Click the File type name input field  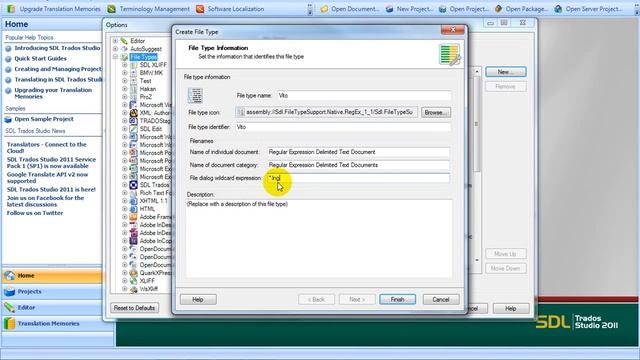tap(364, 96)
